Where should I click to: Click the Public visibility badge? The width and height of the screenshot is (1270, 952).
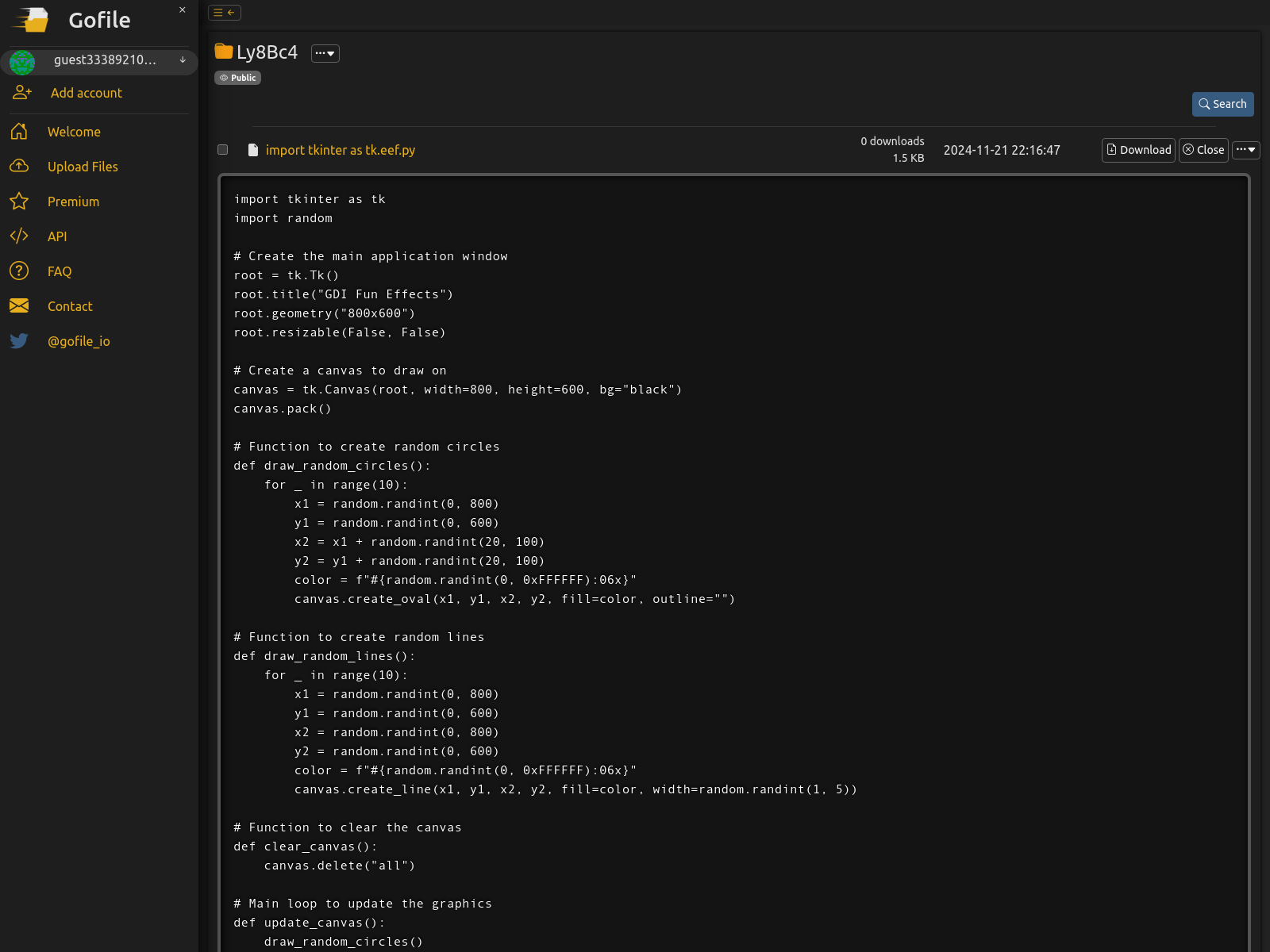(237, 78)
